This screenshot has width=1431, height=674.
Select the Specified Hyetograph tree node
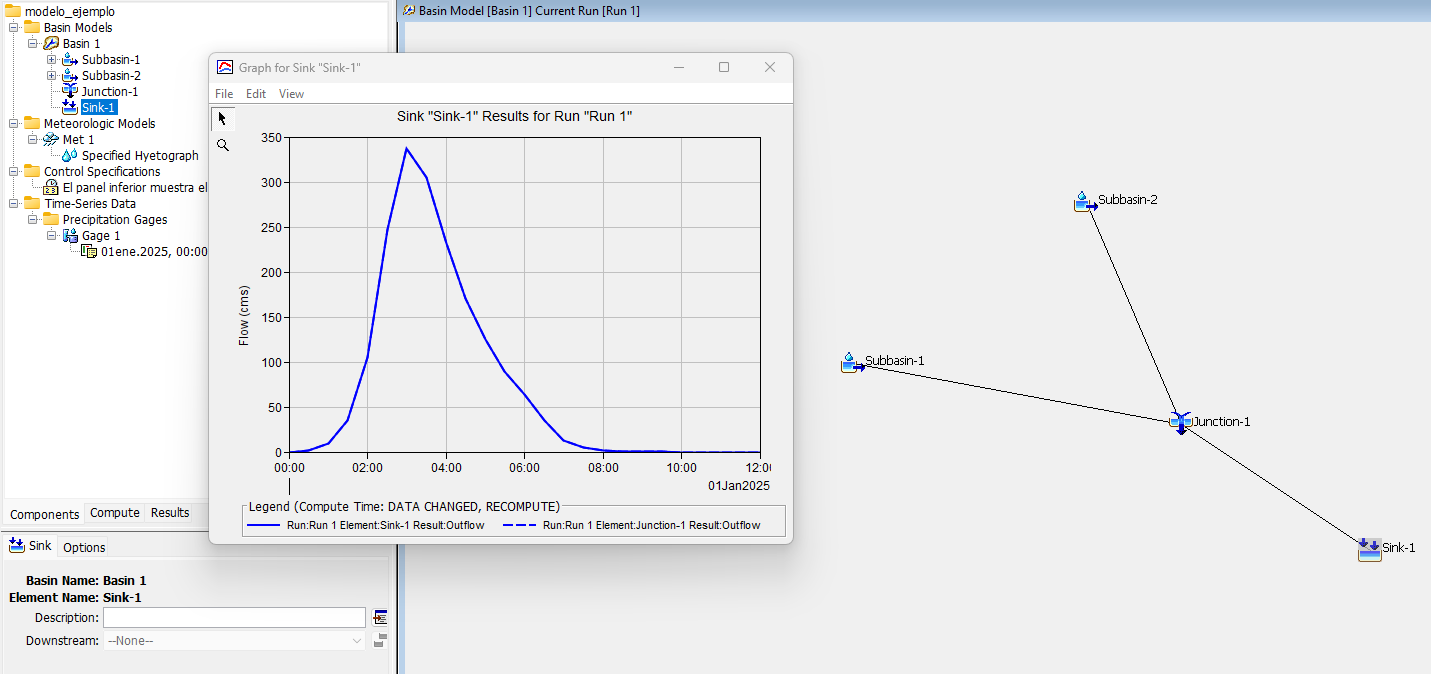click(139, 156)
